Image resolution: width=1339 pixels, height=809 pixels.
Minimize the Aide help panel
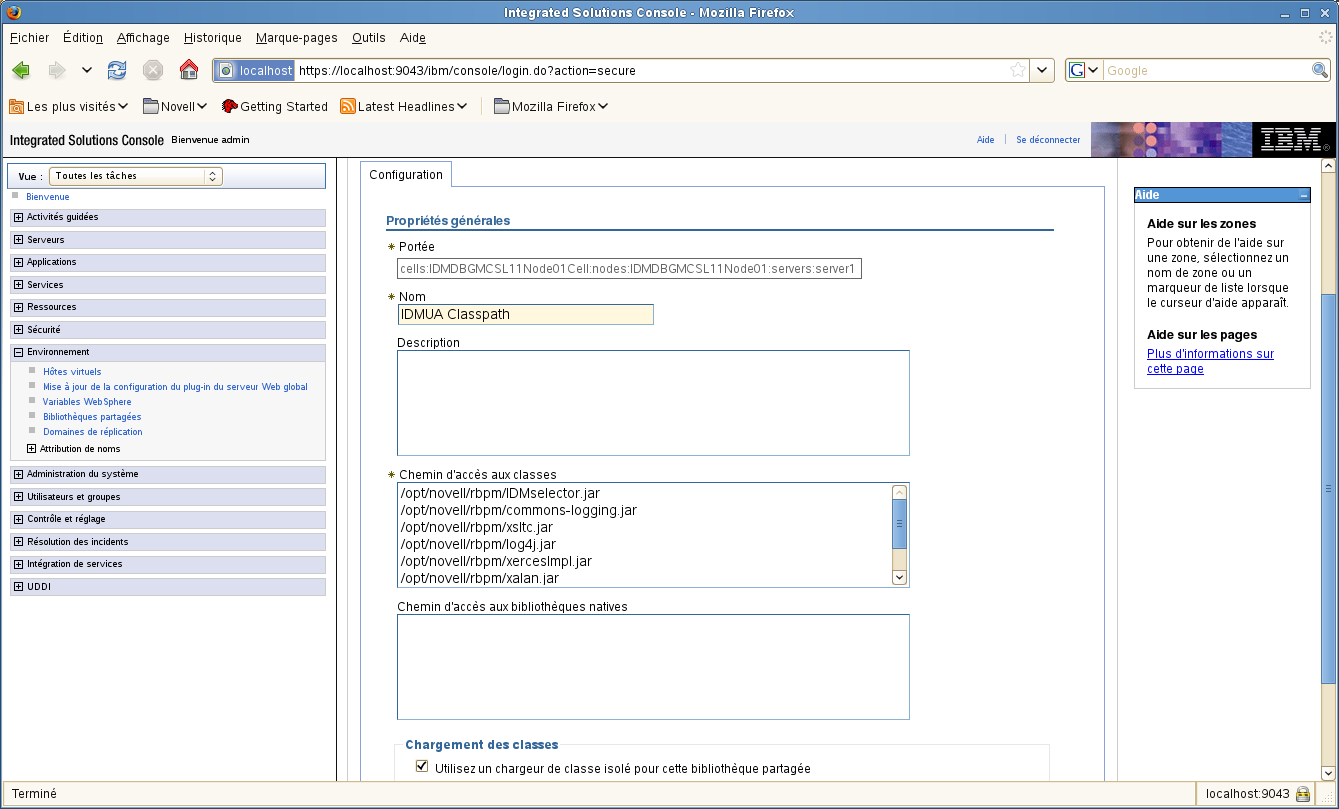tap(1303, 196)
